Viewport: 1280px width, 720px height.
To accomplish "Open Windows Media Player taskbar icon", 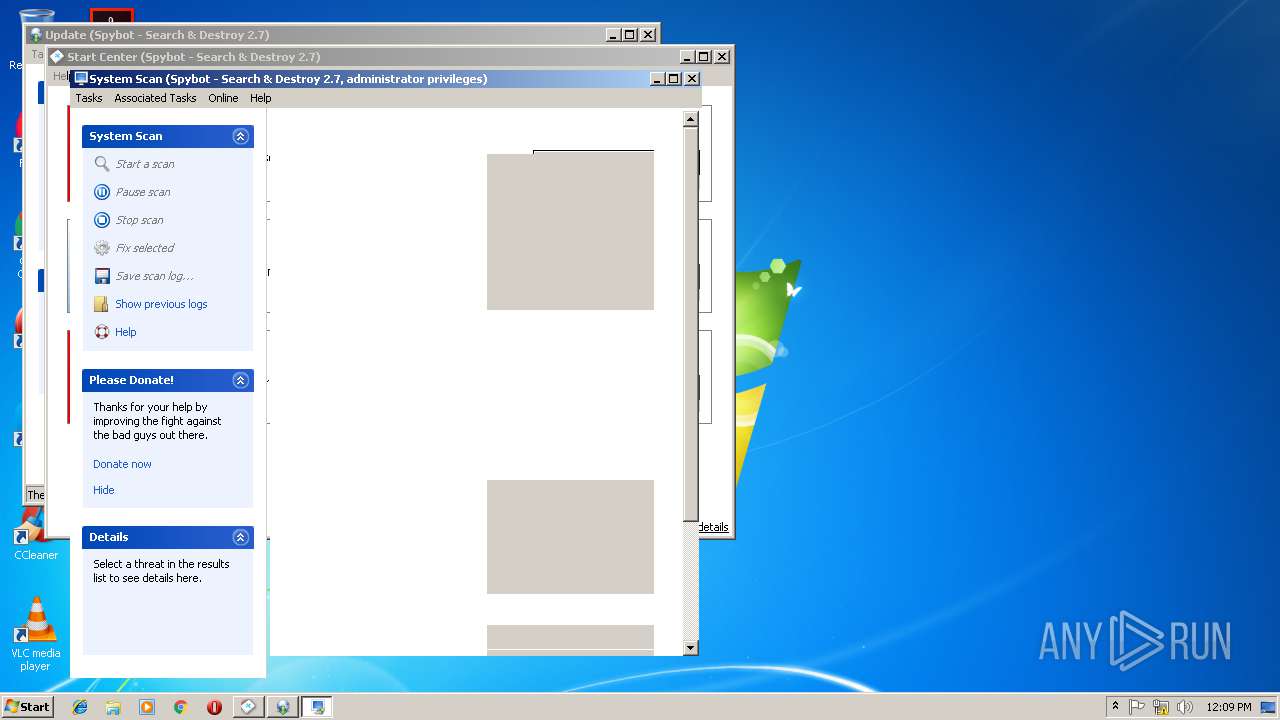I will coord(147,707).
